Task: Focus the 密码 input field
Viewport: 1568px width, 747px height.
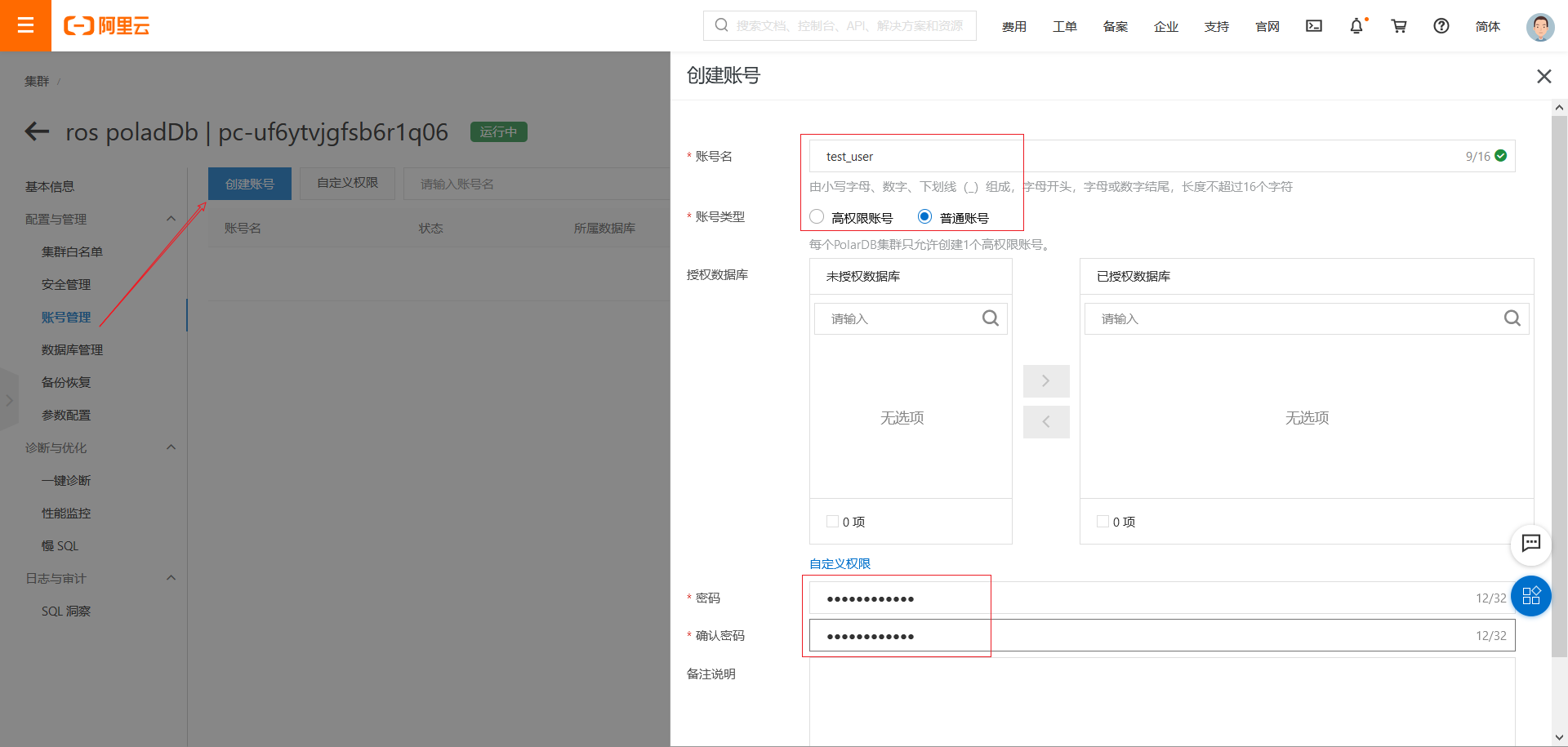Action: coord(1162,598)
